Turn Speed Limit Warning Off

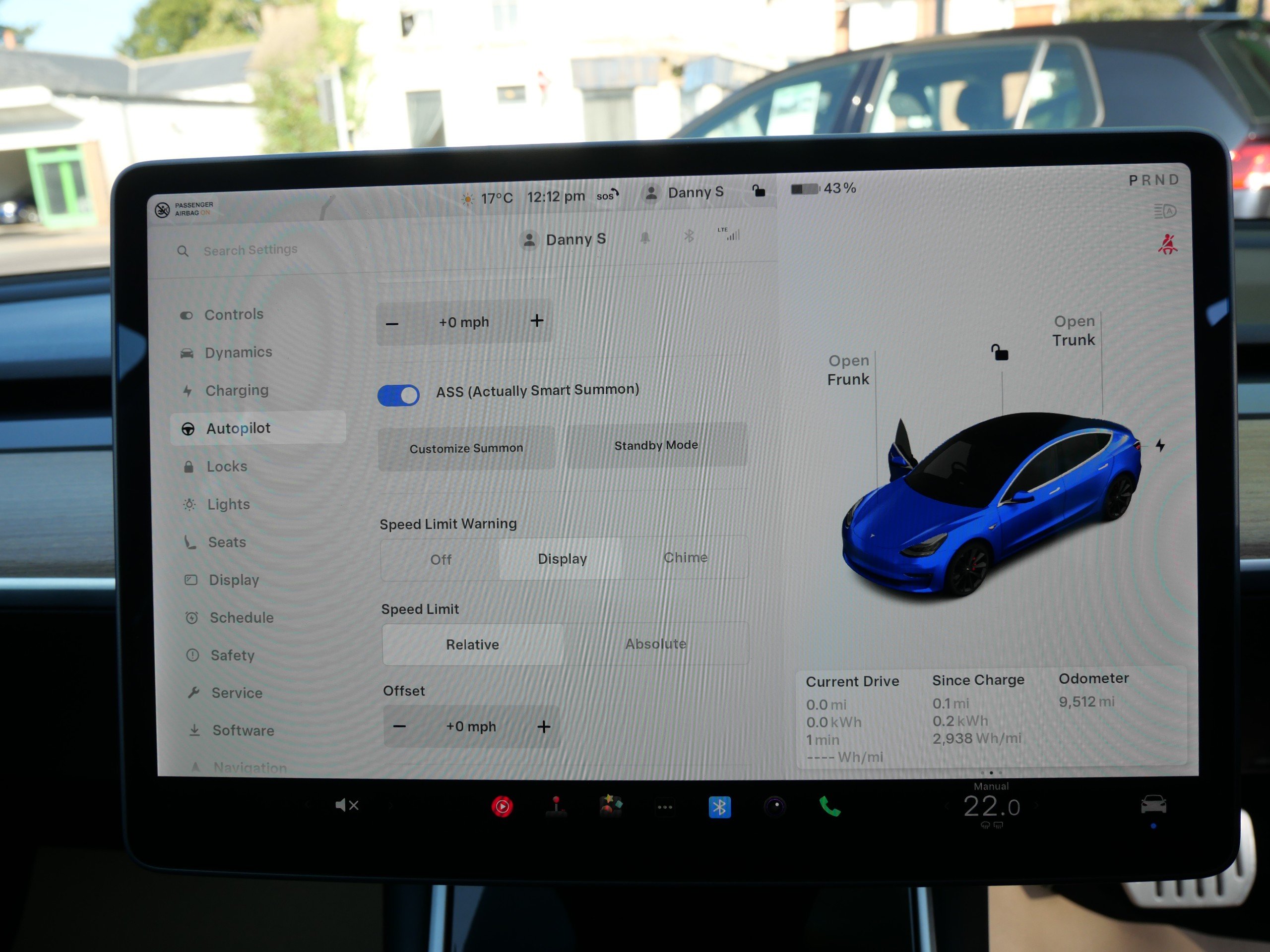(x=441, y=559)
